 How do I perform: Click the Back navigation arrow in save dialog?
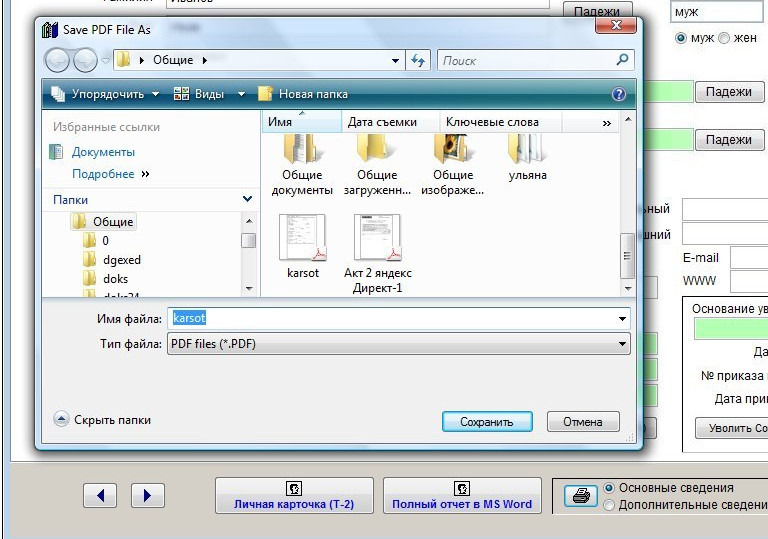(57, 60)
